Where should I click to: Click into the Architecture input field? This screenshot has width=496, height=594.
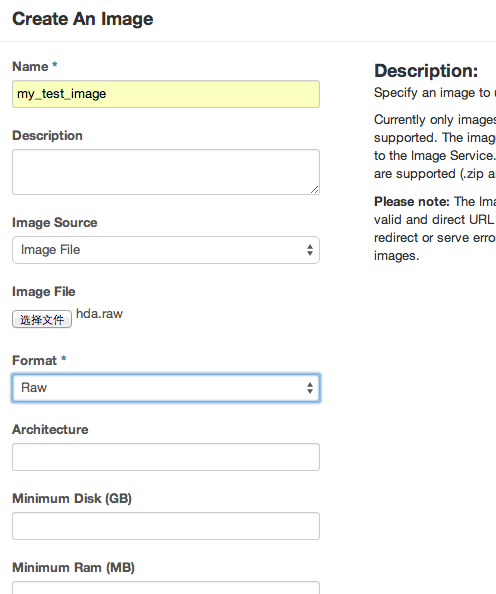coord(166,457)
